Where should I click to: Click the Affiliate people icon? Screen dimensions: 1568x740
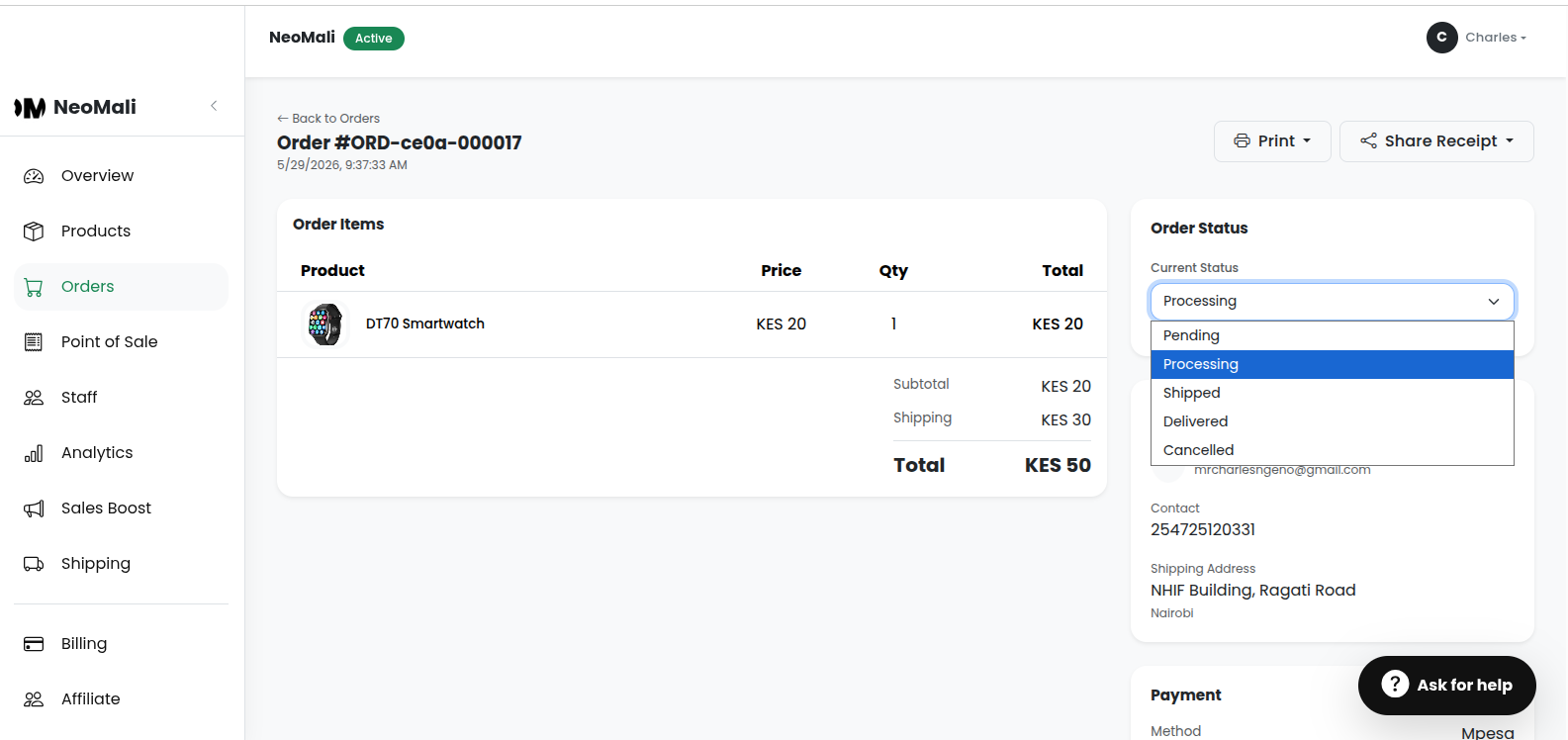point(34,699)
